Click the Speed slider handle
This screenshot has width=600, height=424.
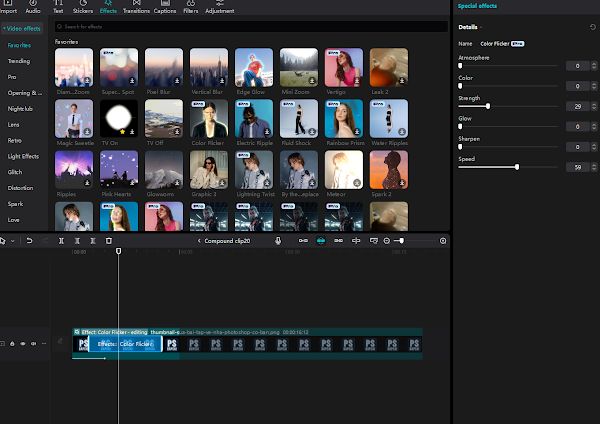[517, 167]
